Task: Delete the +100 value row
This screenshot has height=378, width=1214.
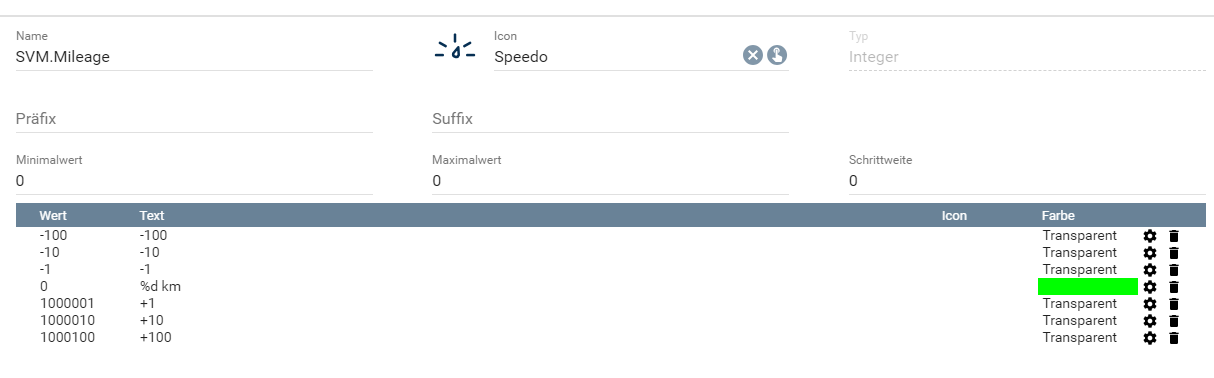Action: [1174, 338]
